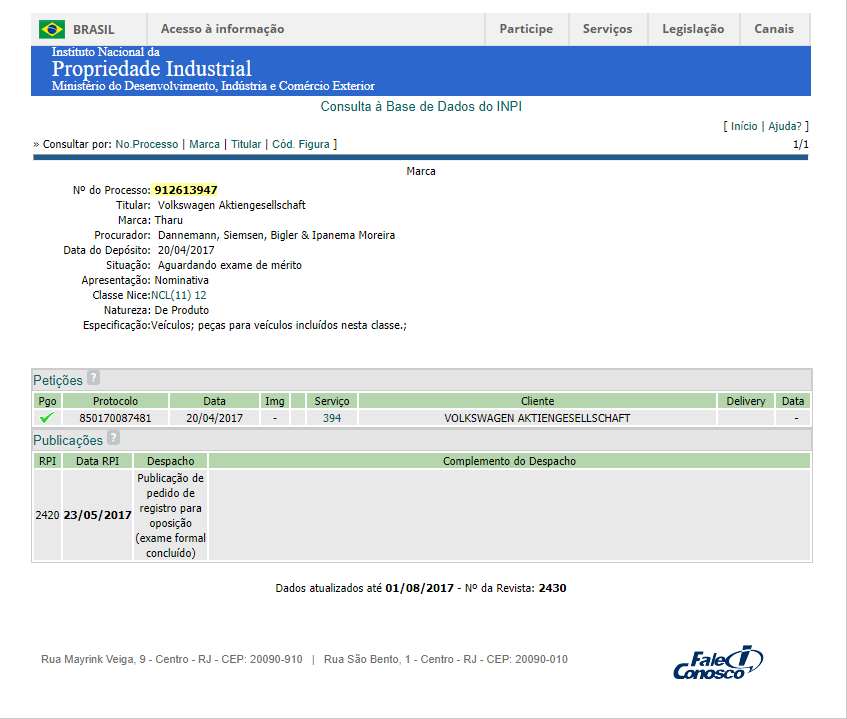Open service code 394 link
Viewport: 847px width, 719px height.
coord(332,418)
